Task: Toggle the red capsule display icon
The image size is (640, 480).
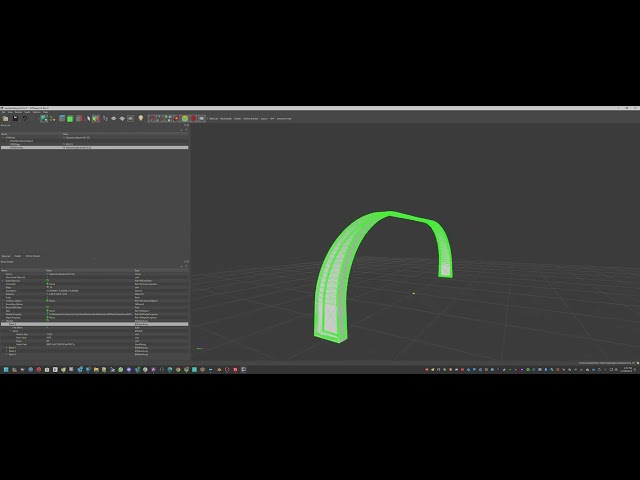Action: 176,118
